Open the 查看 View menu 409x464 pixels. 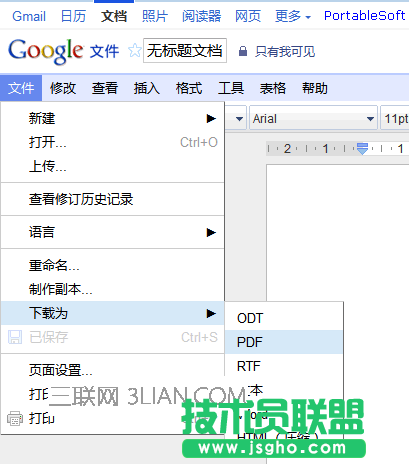point(105,88)
